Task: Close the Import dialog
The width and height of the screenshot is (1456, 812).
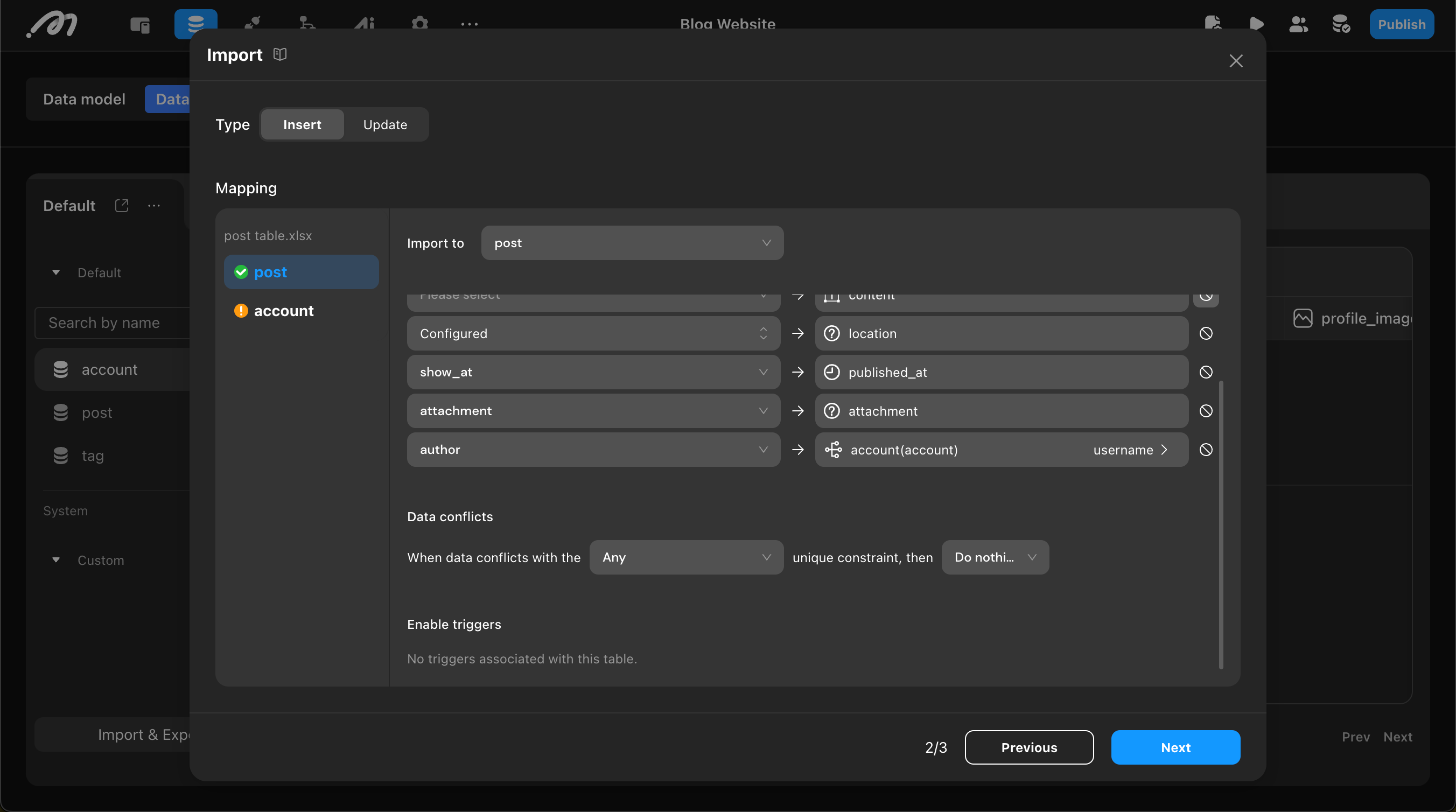Action: pos(1236,60)
